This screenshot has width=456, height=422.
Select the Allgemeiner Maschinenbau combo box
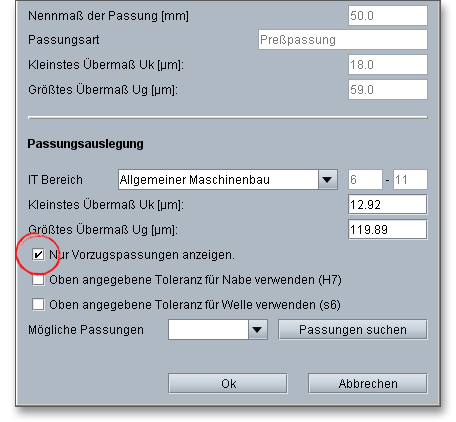[228, 180]
